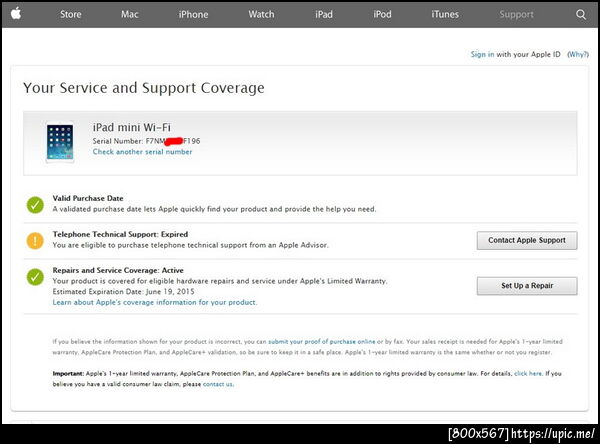The image size is (600, 444).
Task: Select the Support navigation item
Action: tap(516, 15)
